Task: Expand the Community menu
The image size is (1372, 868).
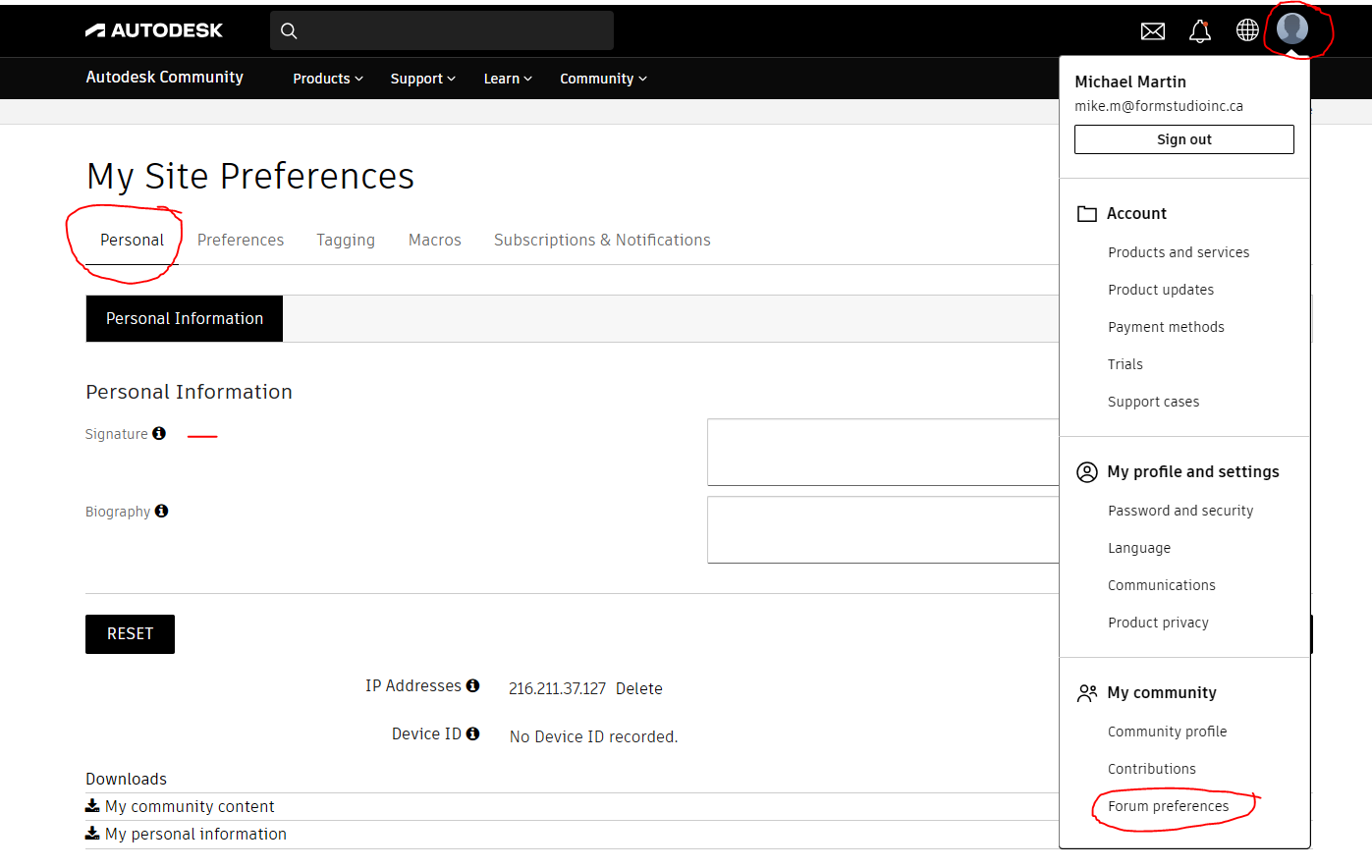Action: tap(602, 78)
